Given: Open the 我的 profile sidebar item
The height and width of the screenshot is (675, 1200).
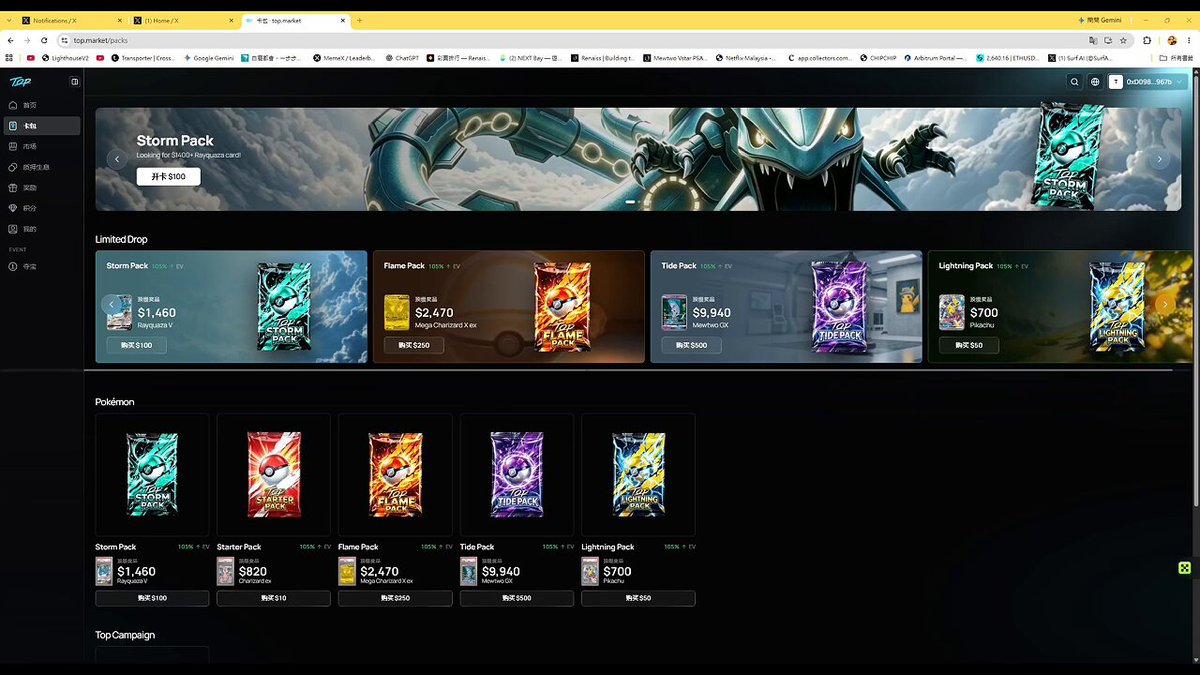Looking at the screenshot, I should (x=42, y=229).
